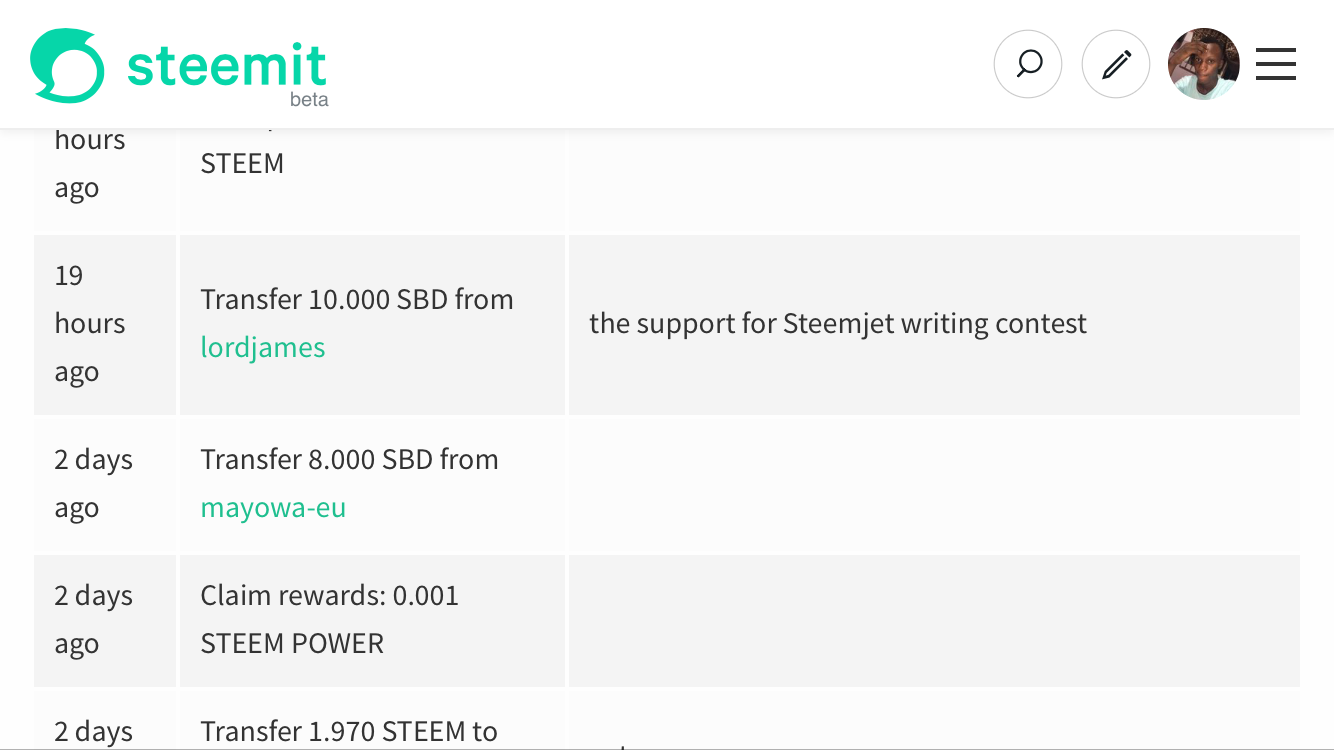Click the steemit wordmark text
This screenshot has width=1334, height=750.
tap(227, 65)
